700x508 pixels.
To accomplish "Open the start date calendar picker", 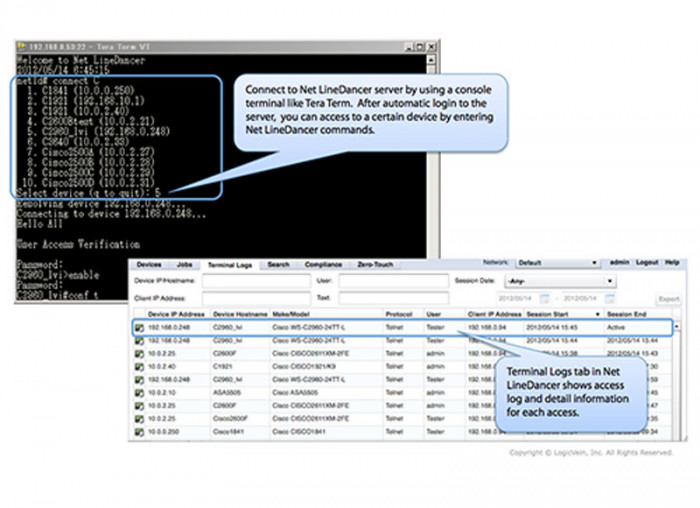I will 545,298.
